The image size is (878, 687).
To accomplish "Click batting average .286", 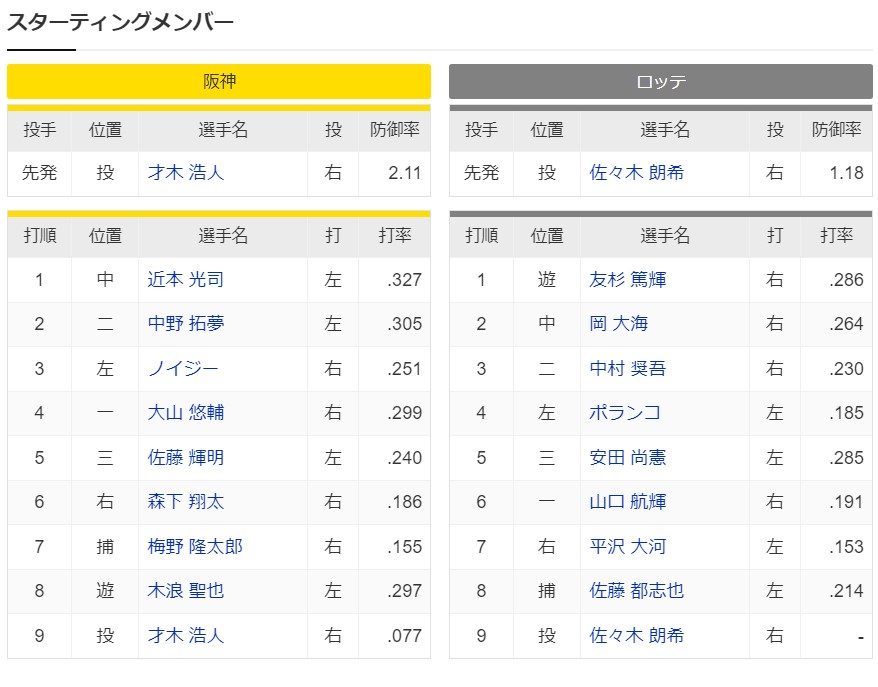I will point(846,279).
